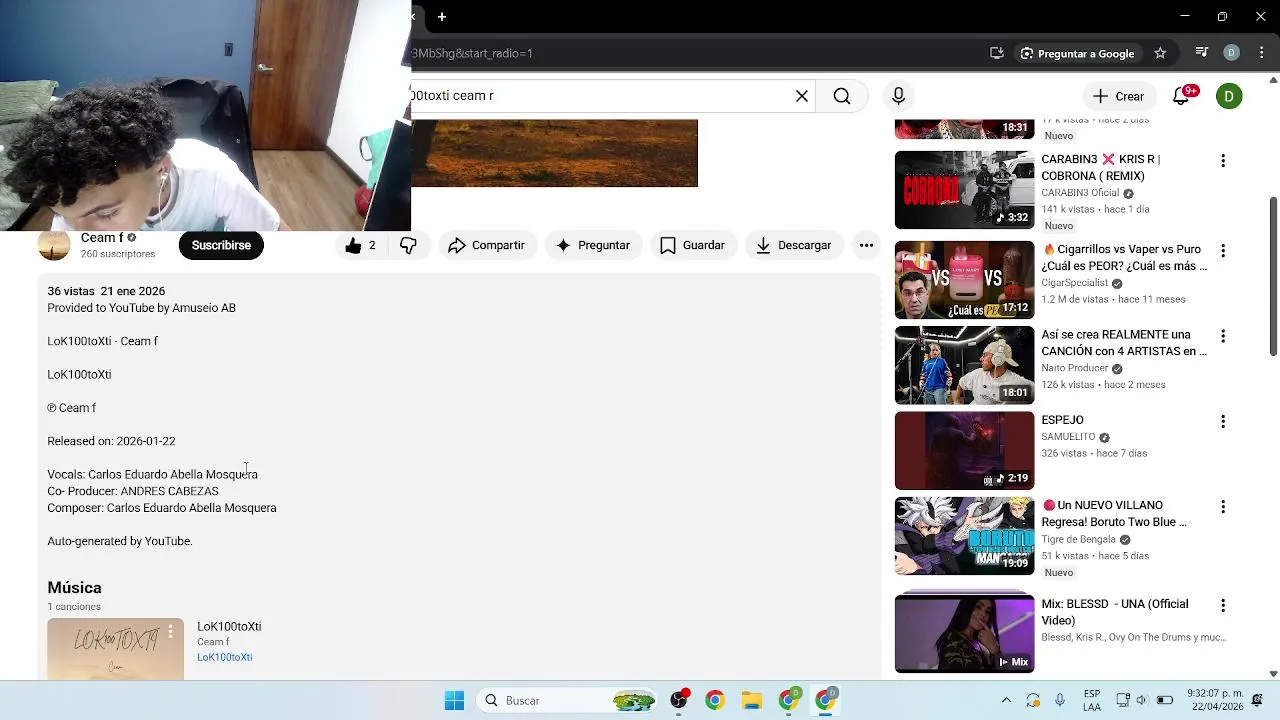Open Boruto Two Blue video thumbnail

point(964,536)
